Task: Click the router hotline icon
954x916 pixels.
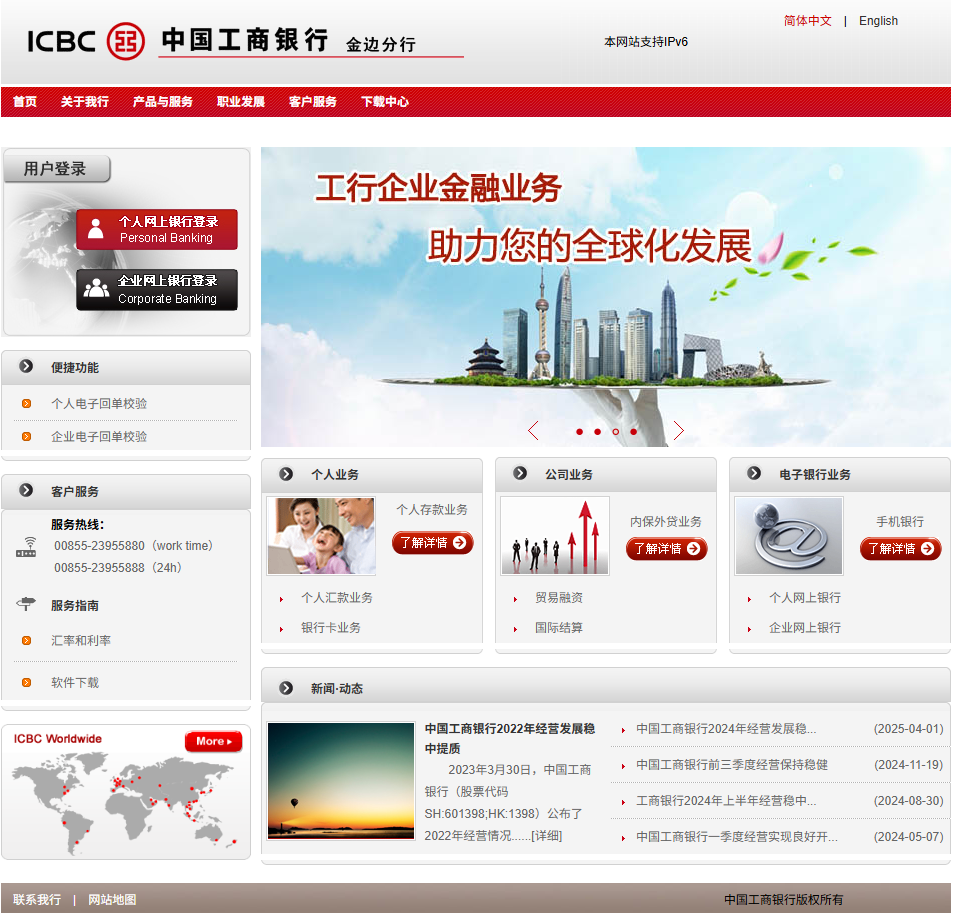Action: tap(26, 547)
